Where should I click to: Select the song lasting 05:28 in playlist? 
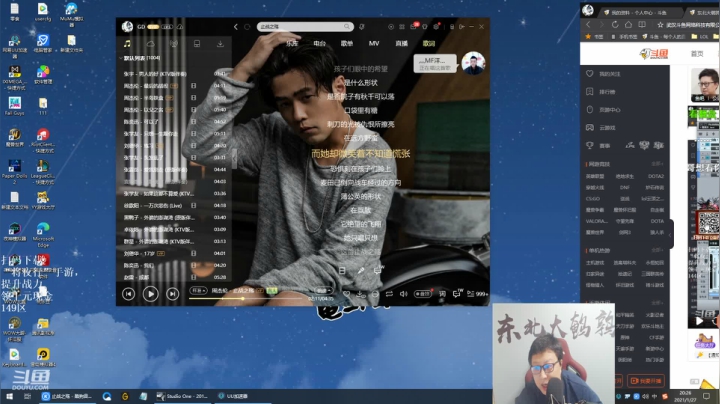tap(174, 277)
